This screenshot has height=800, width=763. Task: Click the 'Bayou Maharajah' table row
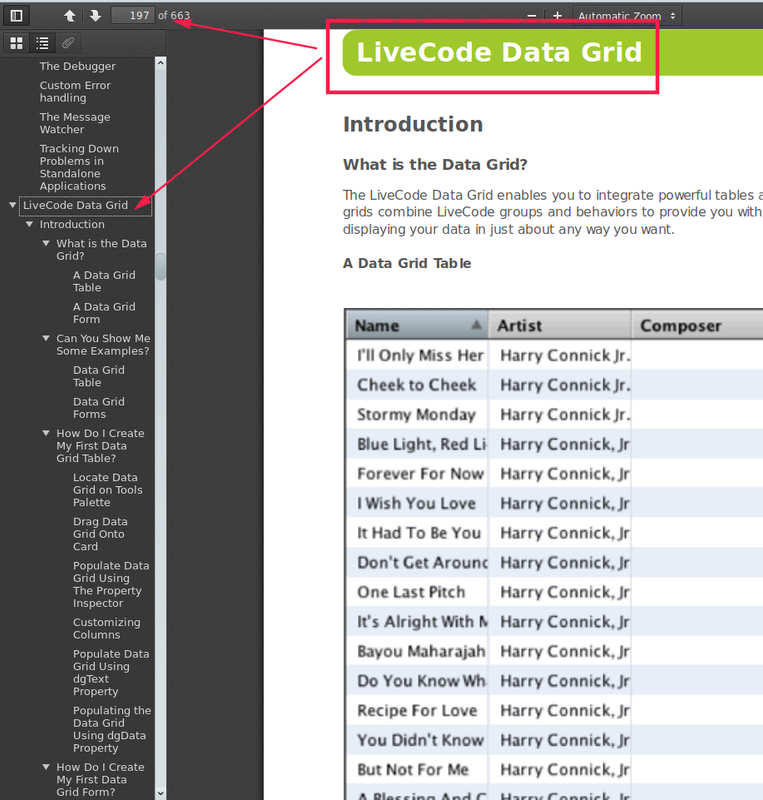click(x=554, y=651)
